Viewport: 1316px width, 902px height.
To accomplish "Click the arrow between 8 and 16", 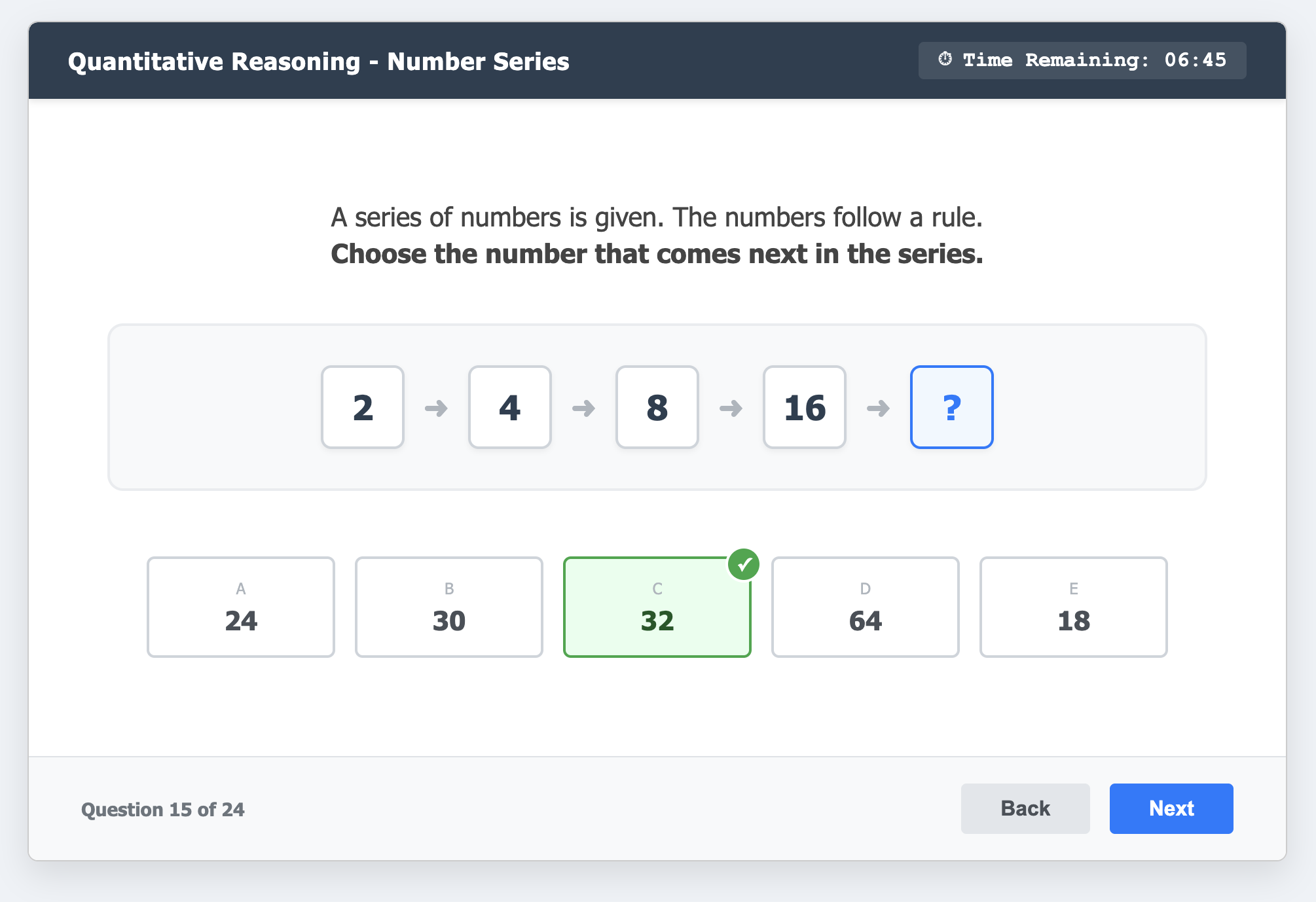I will 731,408.
